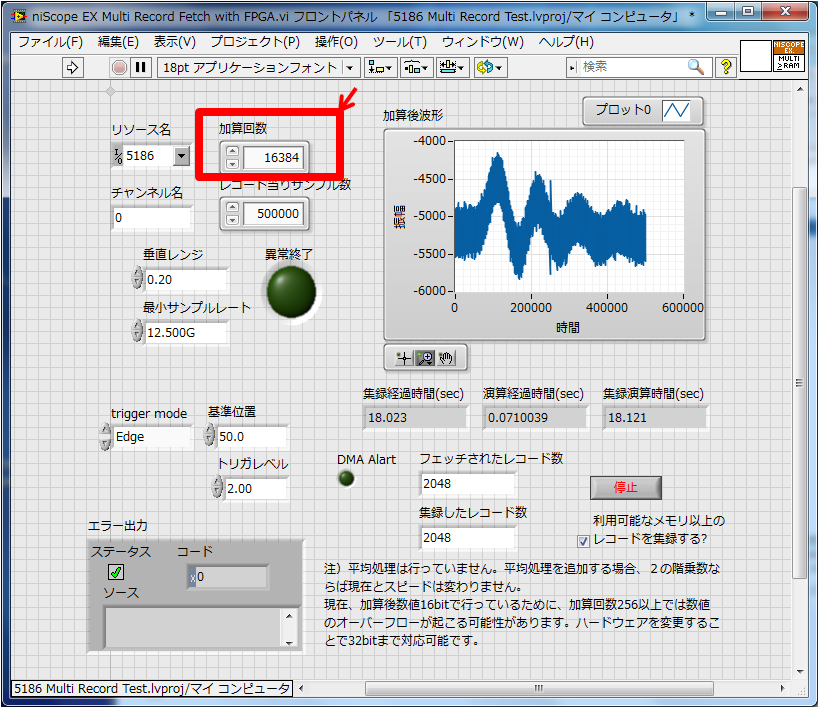This screenshot has height=708, width=819.
Task: Open the 編集(E) menu
Action: tap(119, 42)
